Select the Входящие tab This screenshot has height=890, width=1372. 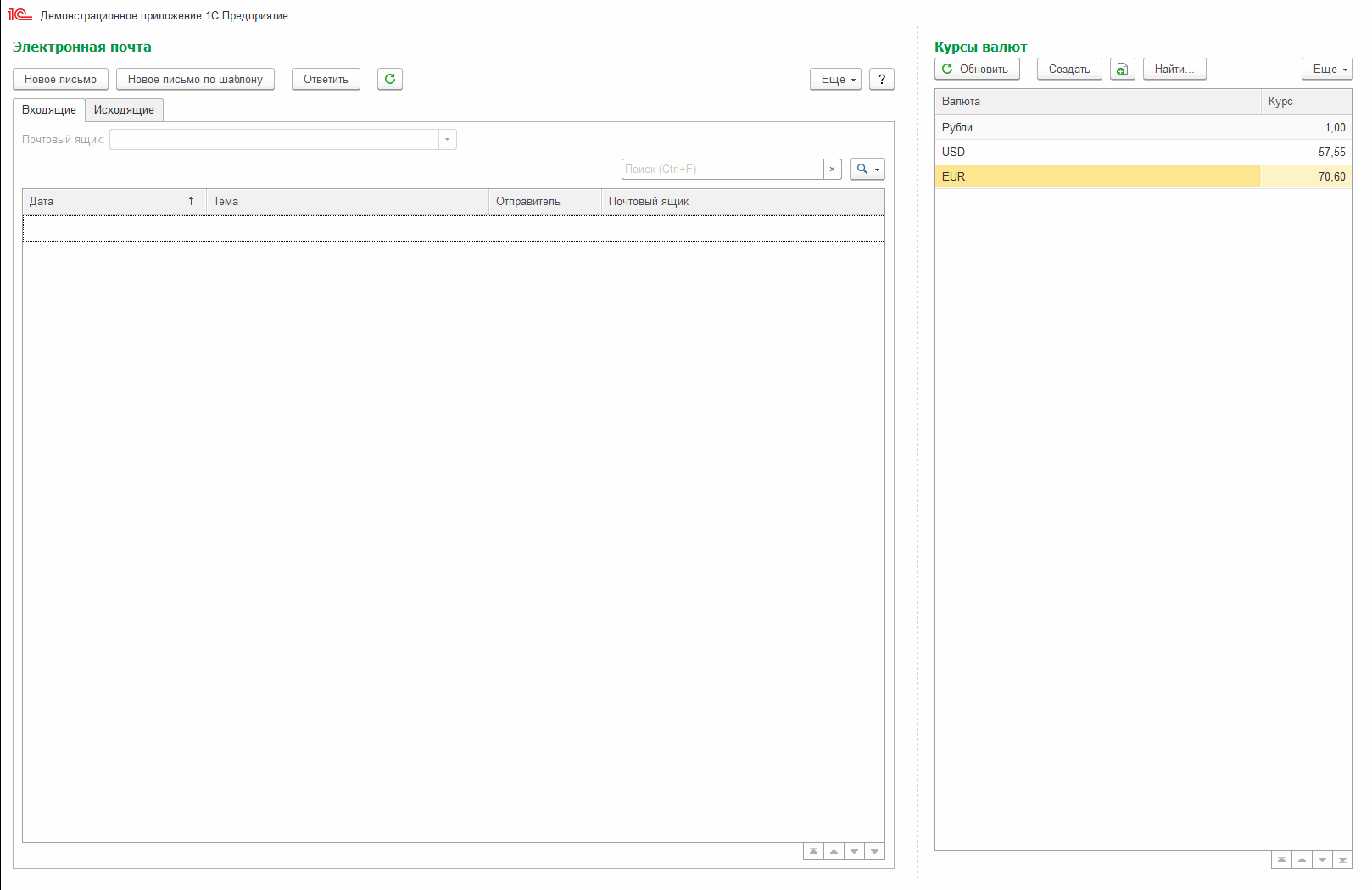click(49, 109)
